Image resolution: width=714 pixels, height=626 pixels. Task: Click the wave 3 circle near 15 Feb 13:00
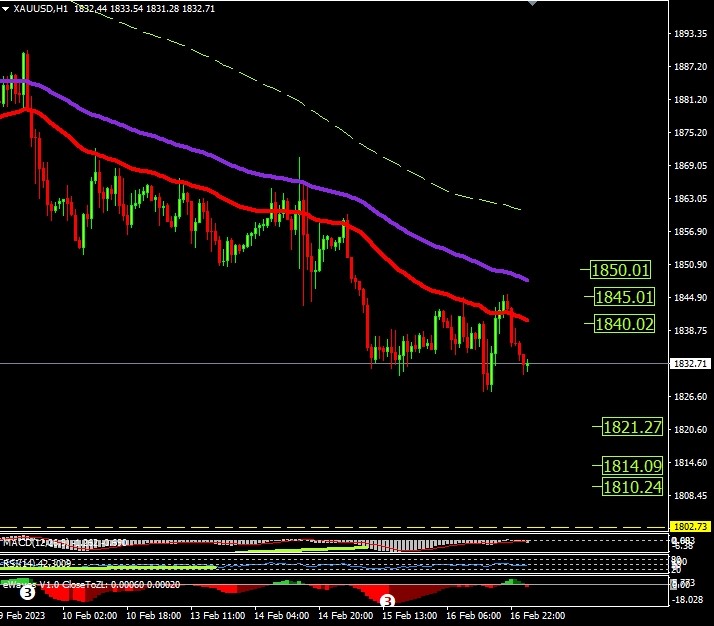[x=388, y=601]
